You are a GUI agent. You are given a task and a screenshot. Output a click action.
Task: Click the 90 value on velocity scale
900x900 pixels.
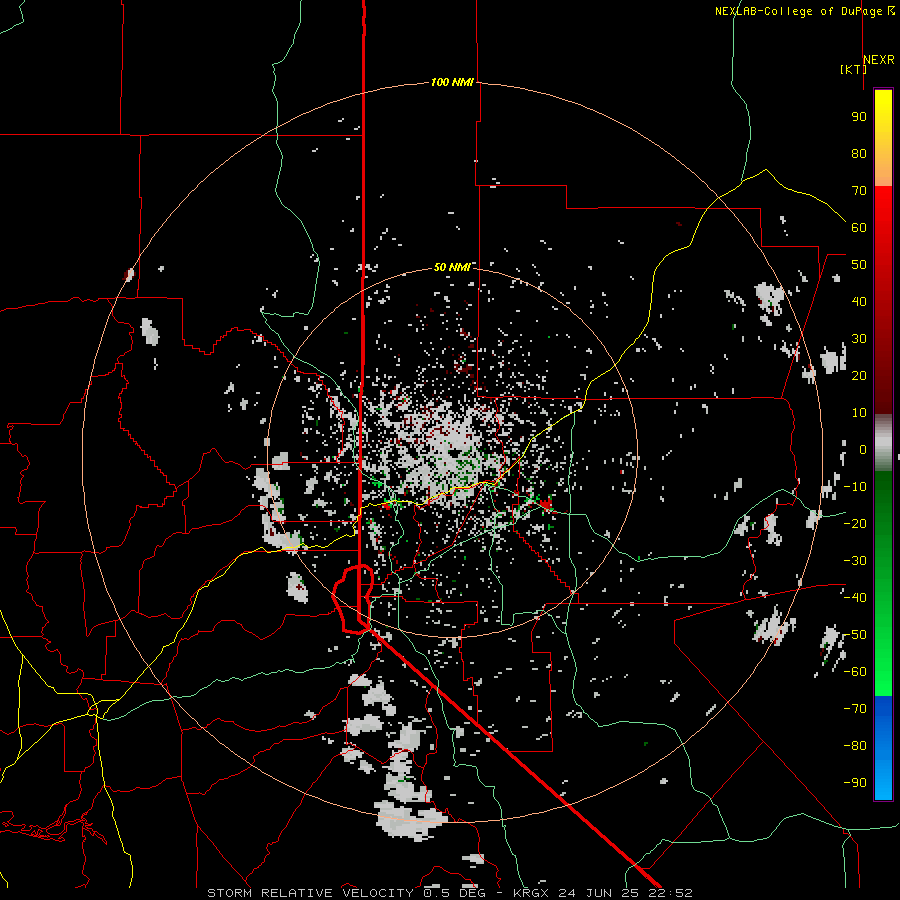(859, 117)
